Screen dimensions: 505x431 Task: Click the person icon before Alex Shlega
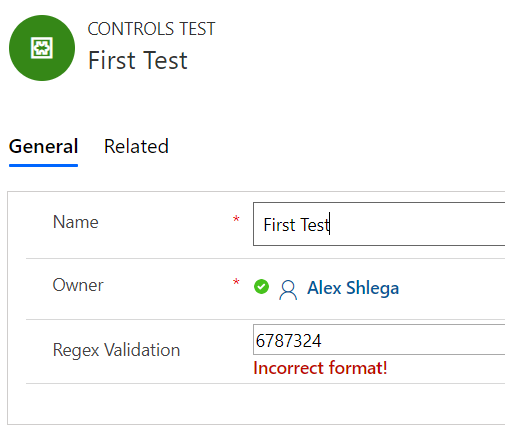tap(288, 290)
